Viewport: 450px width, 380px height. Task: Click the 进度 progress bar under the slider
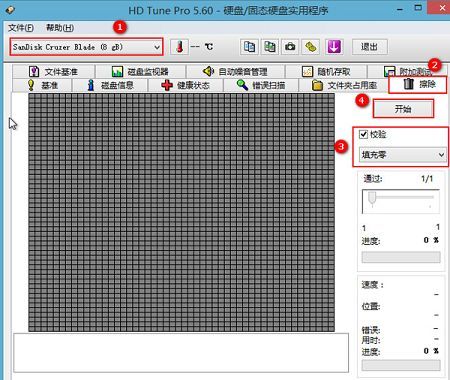[x=401, y=257]
